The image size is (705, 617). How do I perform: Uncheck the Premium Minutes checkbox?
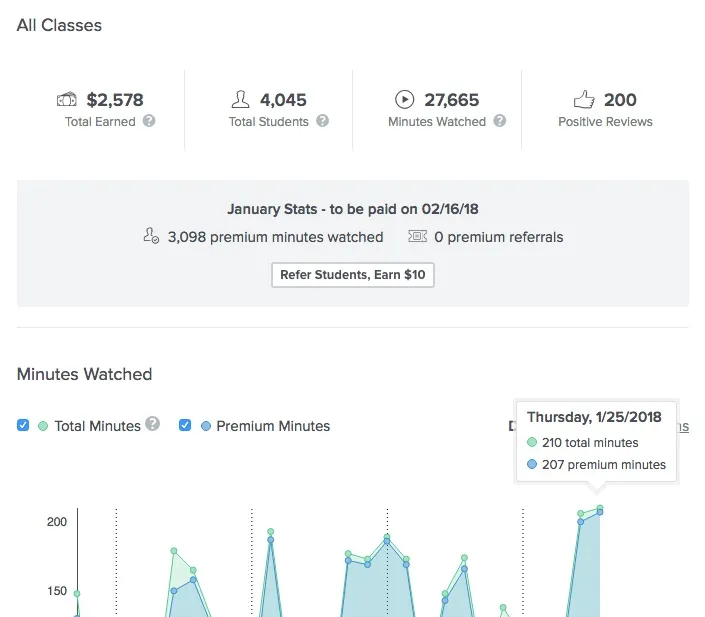tap(185, 425)
